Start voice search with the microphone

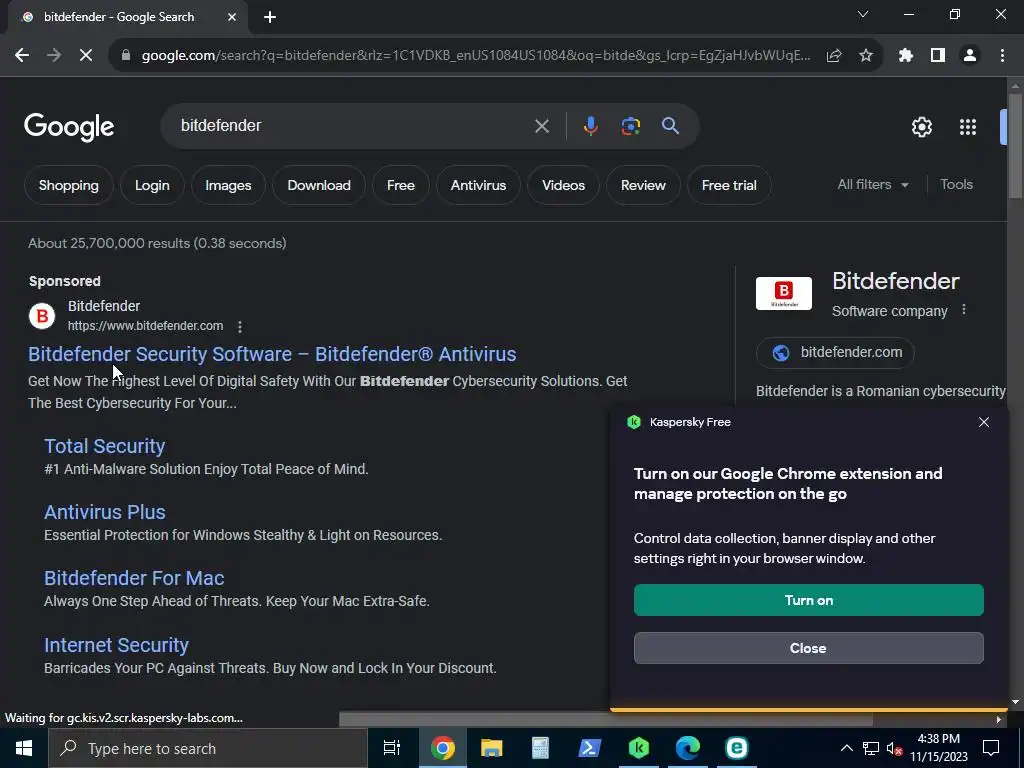(x=590, y=126)
